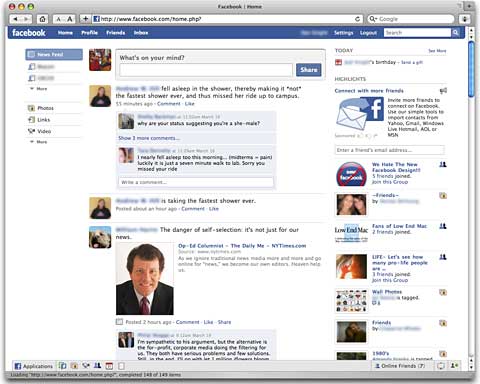
Task: Open the columnist photo thumbnail of NYTimes article
Action: 145,279
